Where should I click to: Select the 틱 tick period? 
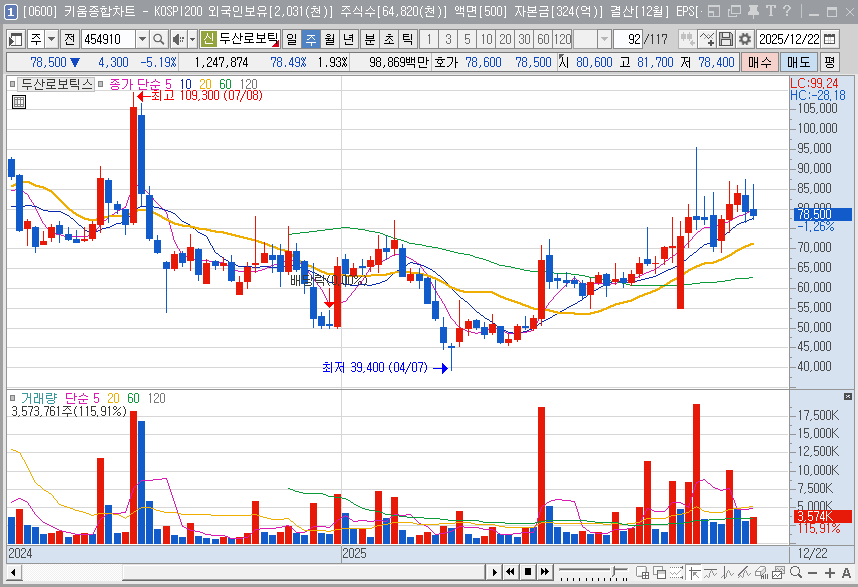tap(408, 39)
